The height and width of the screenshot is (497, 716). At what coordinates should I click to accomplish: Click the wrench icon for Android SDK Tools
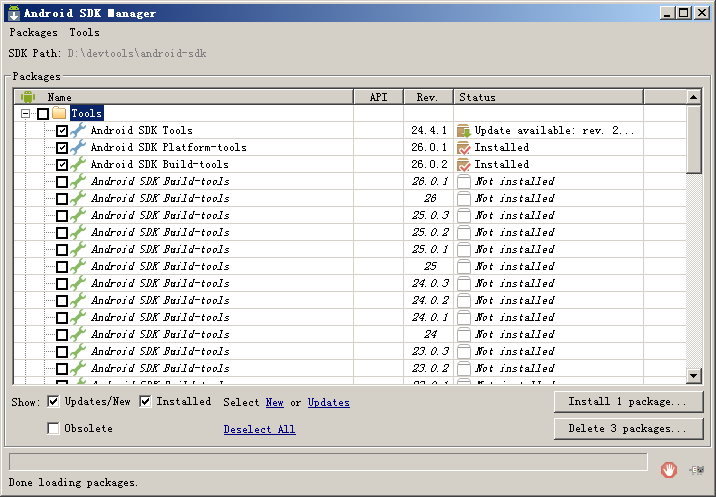click(x=78, y=130)
